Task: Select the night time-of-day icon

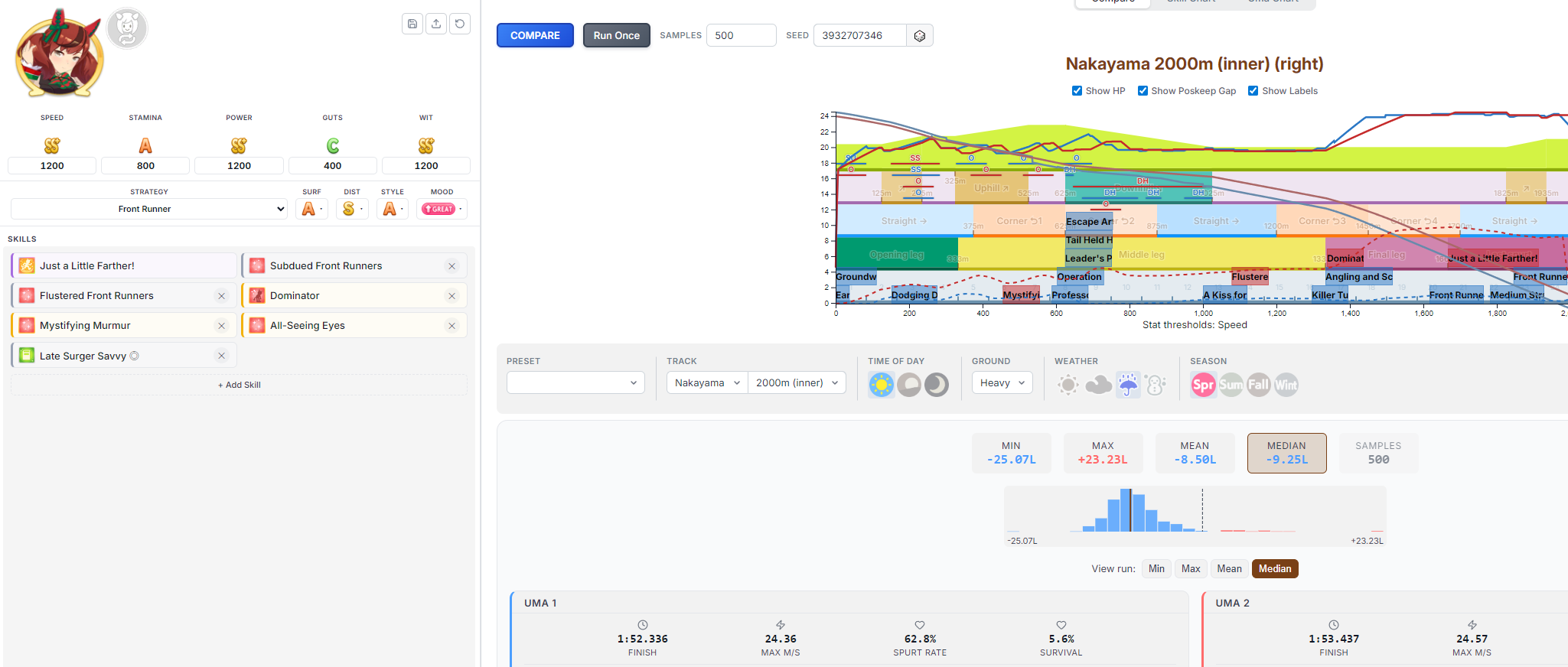Action: pyautogui.click(x=937, y=385)
